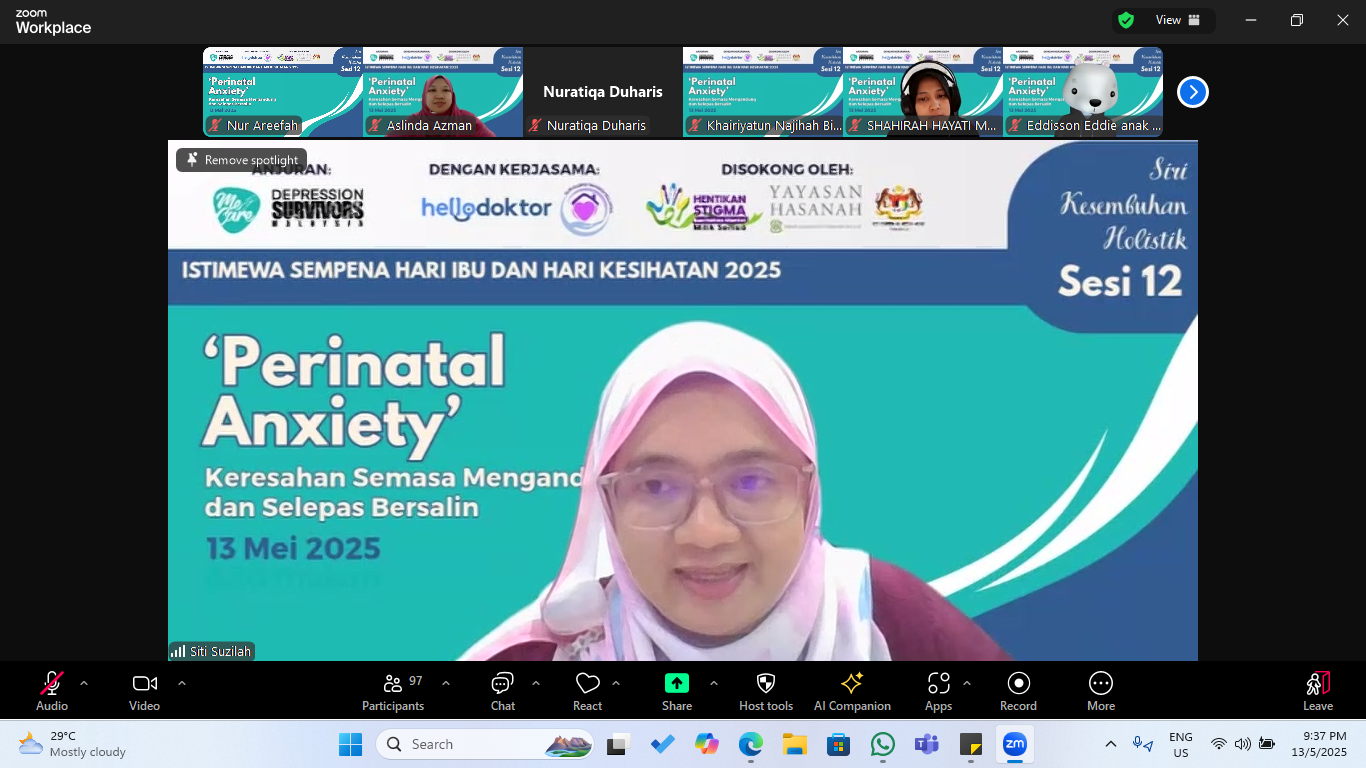Start recording the meeting
The height and width of the screenshot is (768, 1366).
click(x=1018, y=691)
